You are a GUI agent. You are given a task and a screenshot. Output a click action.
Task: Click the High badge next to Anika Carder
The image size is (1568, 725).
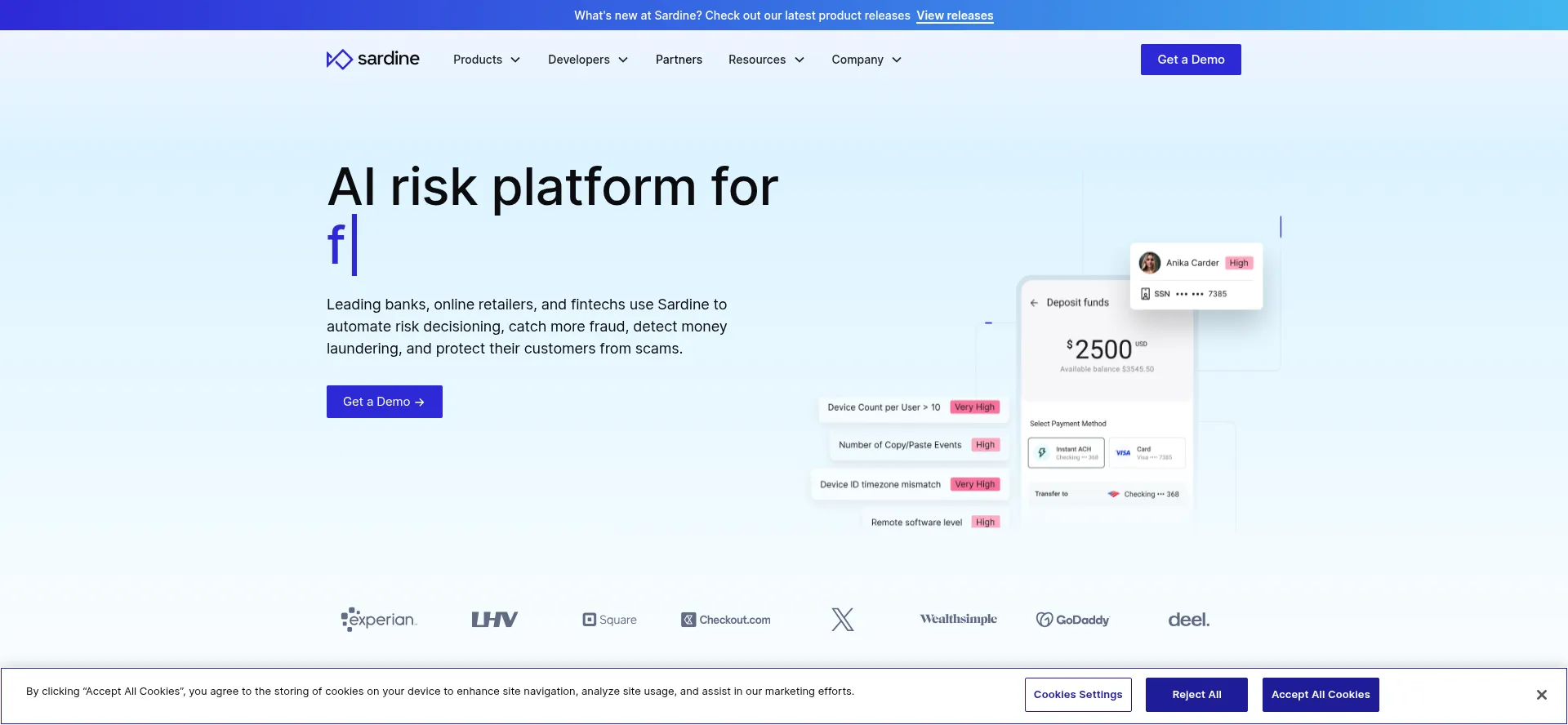(x=1239, y=263)
